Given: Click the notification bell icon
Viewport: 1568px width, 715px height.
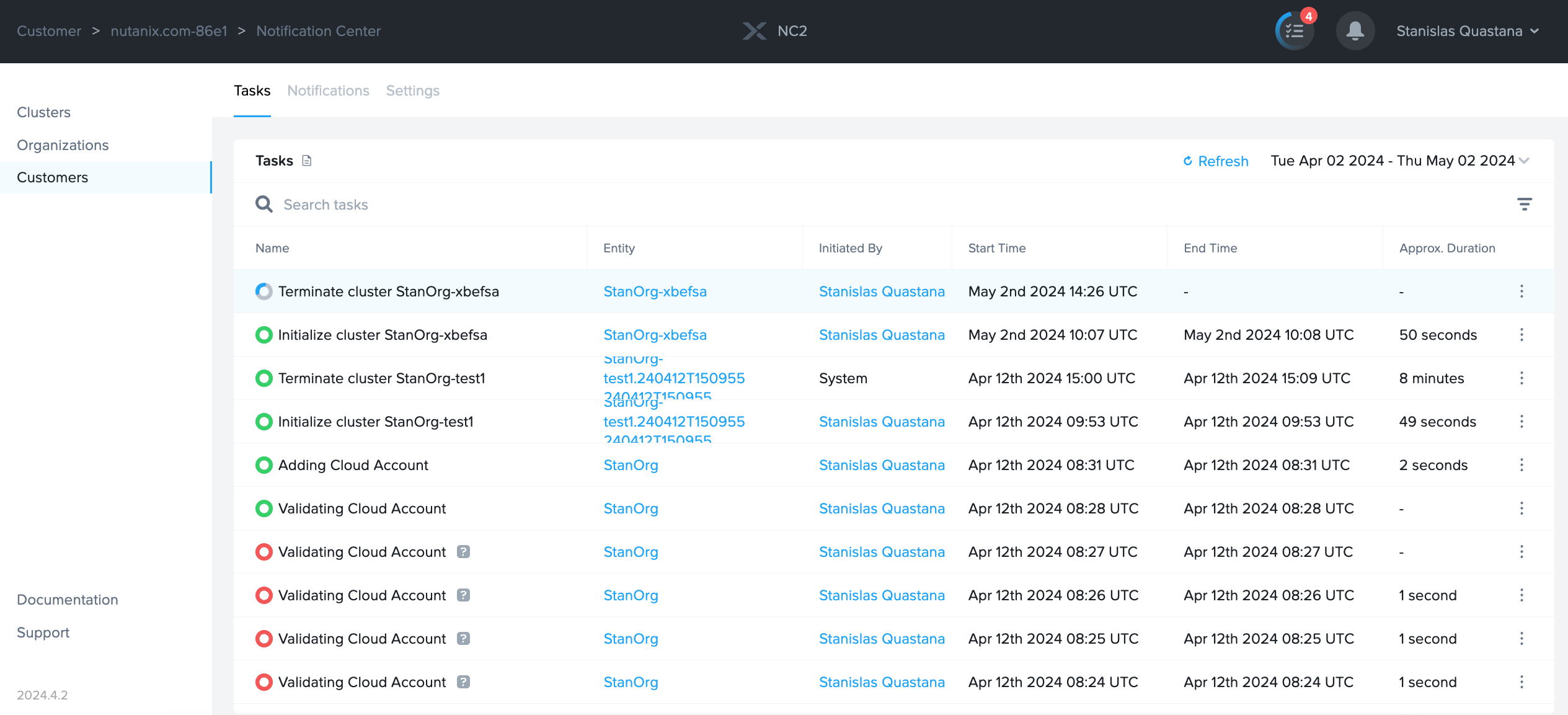Looking at the screenshot, I should tap(1355, 31).
